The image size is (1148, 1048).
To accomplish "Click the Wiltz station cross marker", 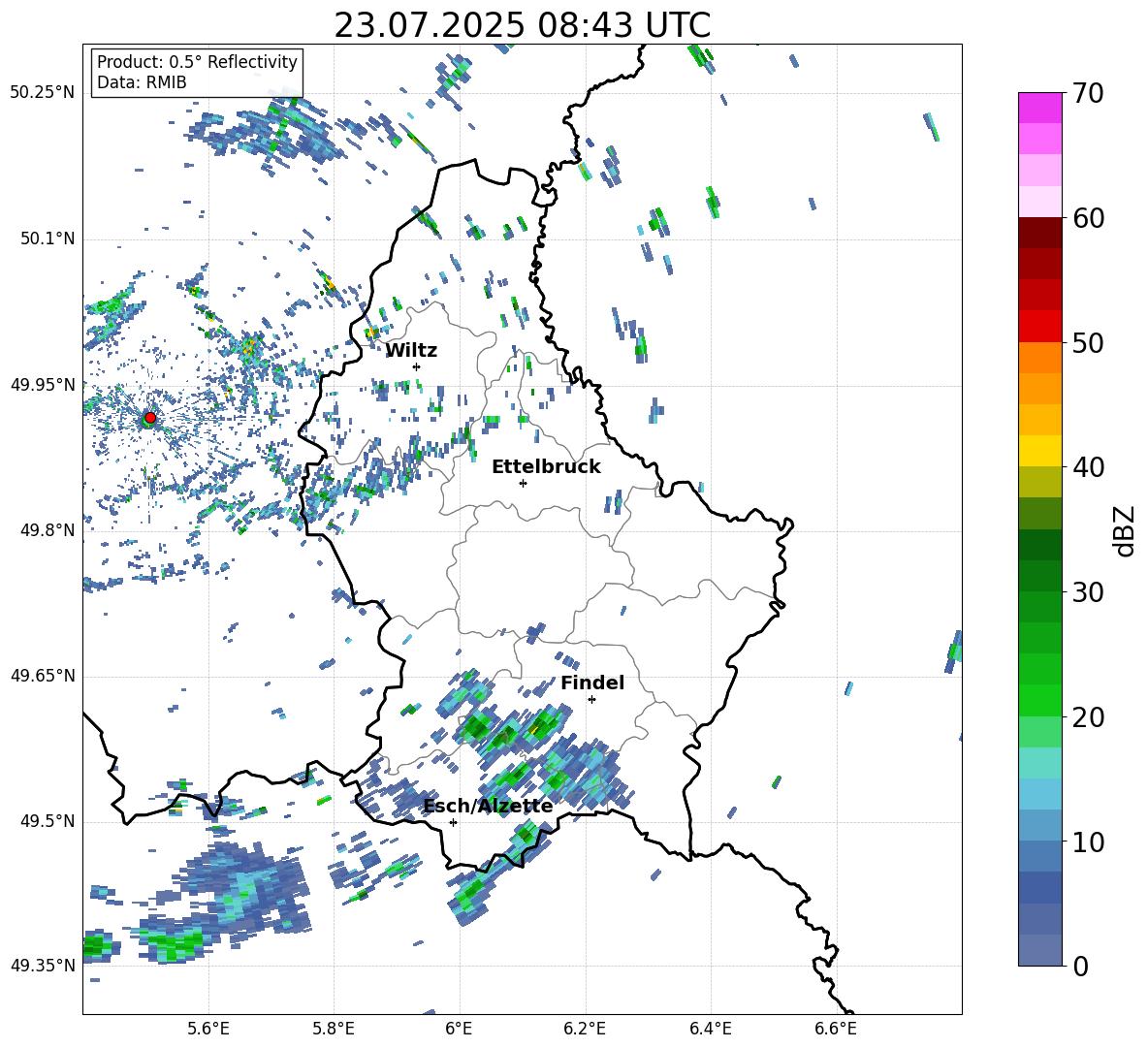I will pyautogui.click(x=417, y=366).
